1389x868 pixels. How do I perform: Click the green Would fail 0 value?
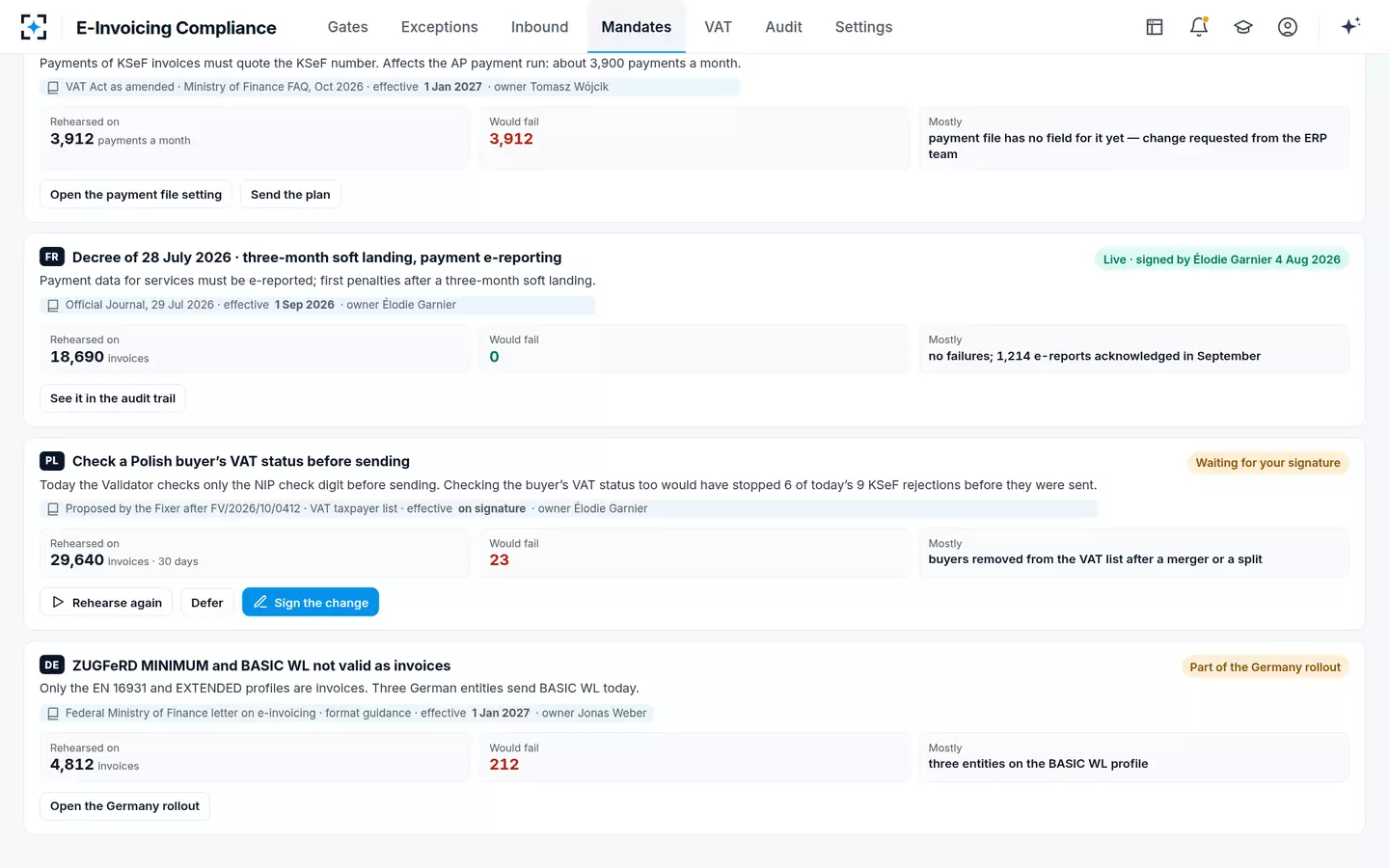click(x=494, y=357)
